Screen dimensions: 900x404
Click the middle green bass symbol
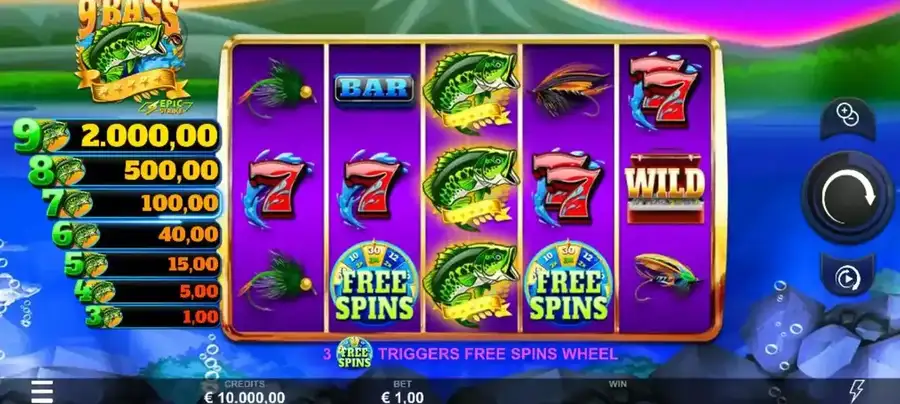coord(471,187)
